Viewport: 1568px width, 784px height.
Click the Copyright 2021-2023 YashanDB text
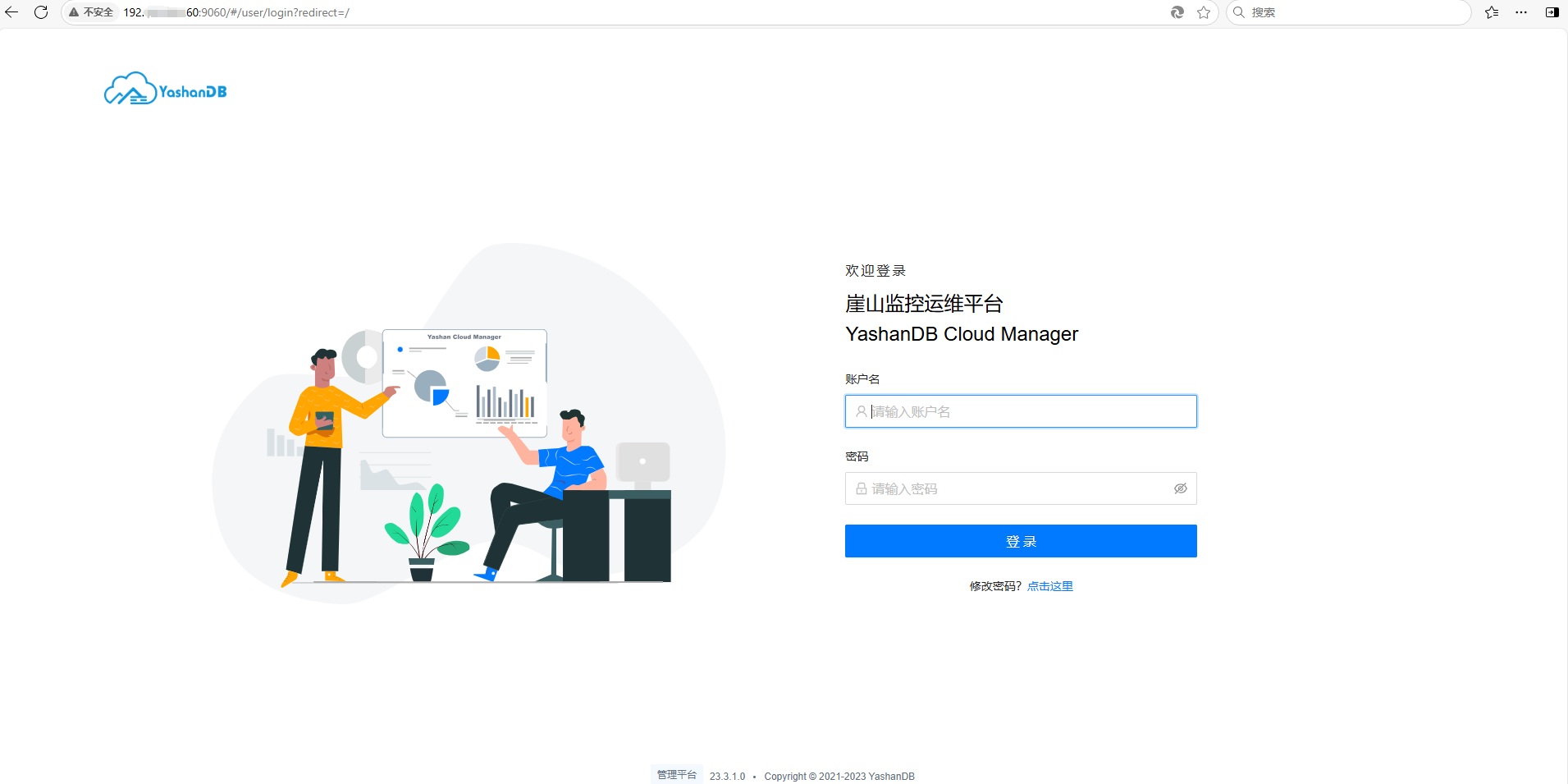click(x=839, y=776)
